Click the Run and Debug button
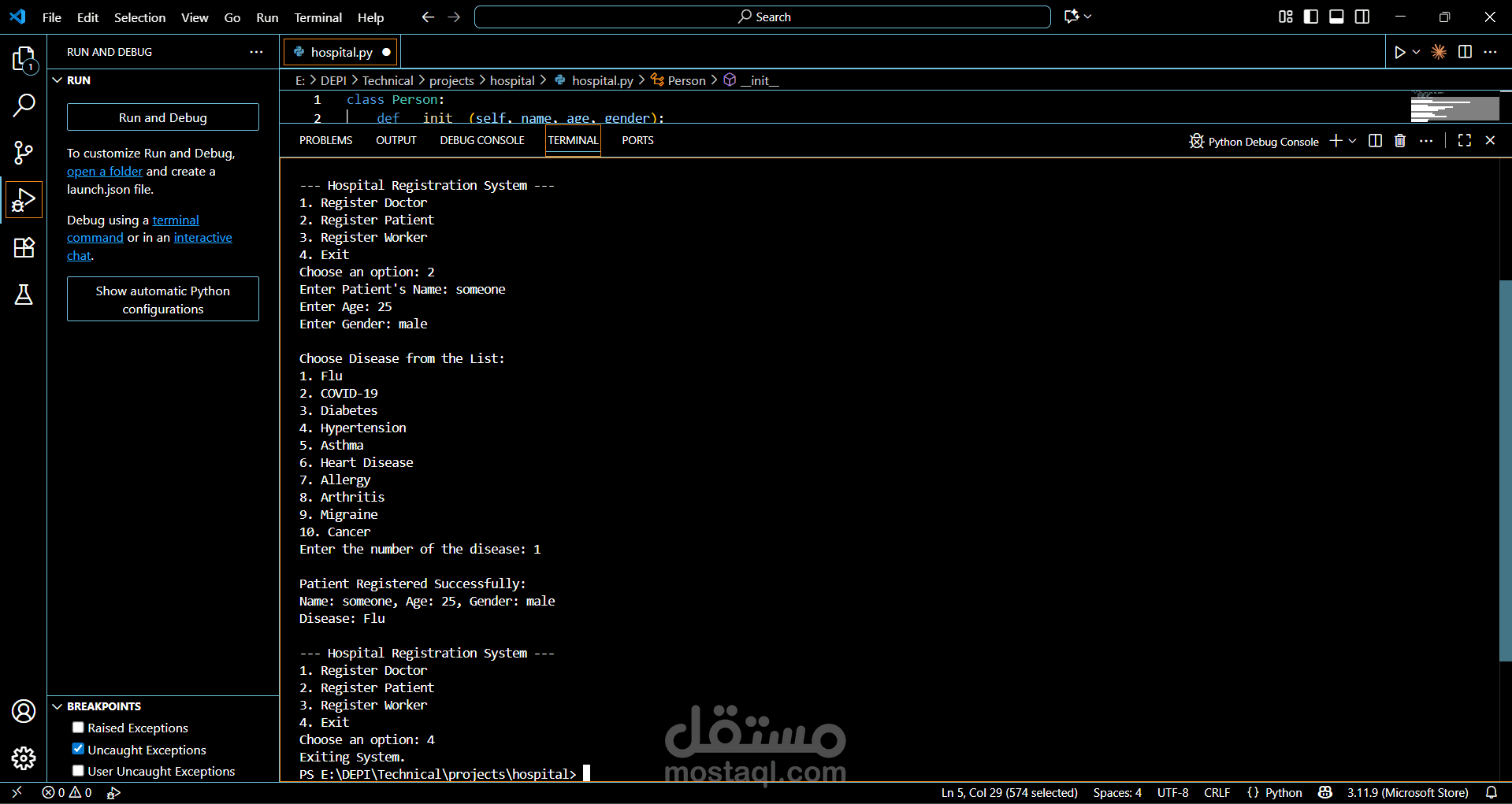 163,117
